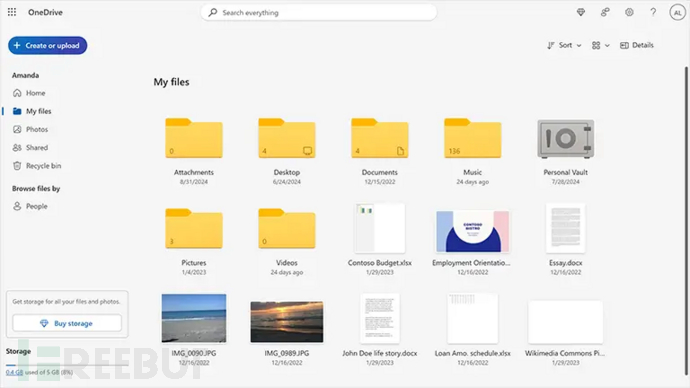The width and height of the screenshot is (690, 388).
Task: Click the Pictures folder name label
Action: (x=194, y=263)
